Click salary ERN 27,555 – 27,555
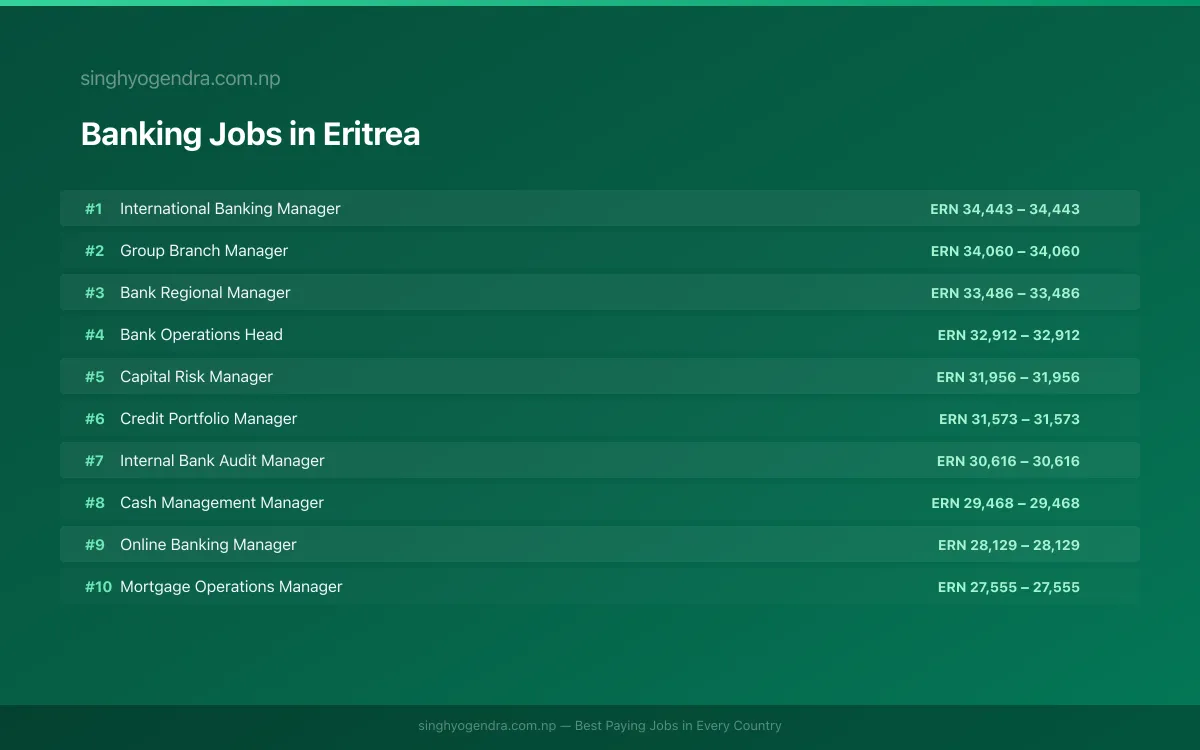 (x=1009, y=587)
